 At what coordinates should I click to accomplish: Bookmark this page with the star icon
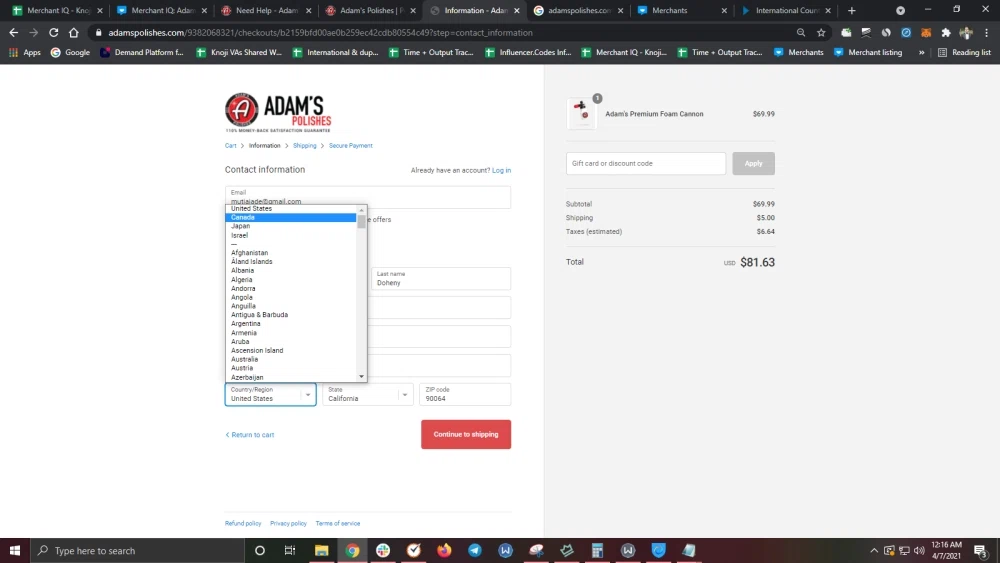[x=821, y=32]
